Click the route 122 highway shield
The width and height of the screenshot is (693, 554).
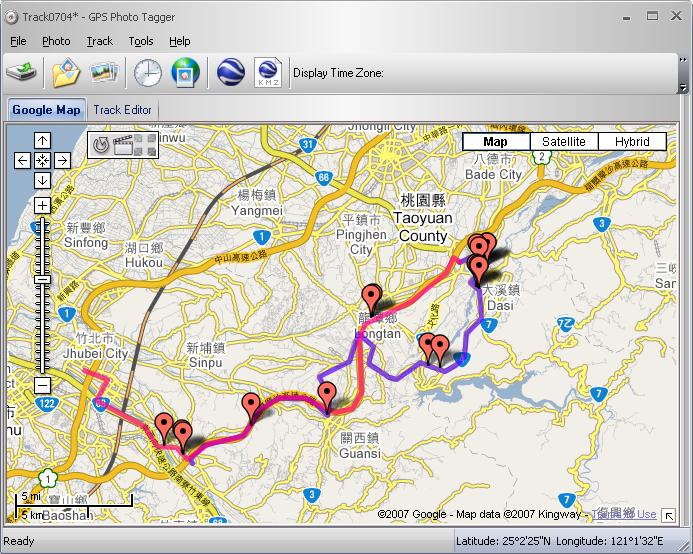(x=47, y=403)
